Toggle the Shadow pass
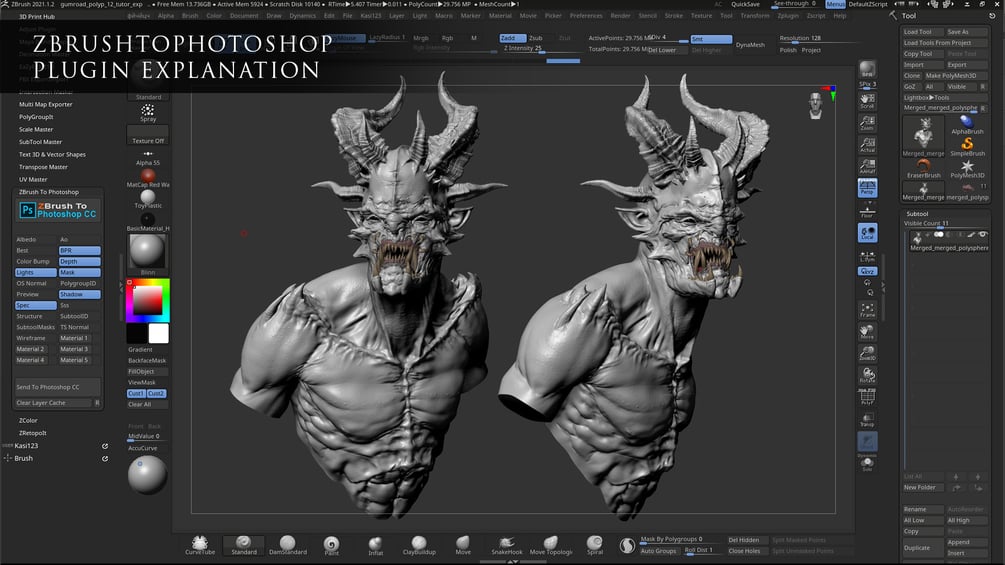 [x=79, y=294]
